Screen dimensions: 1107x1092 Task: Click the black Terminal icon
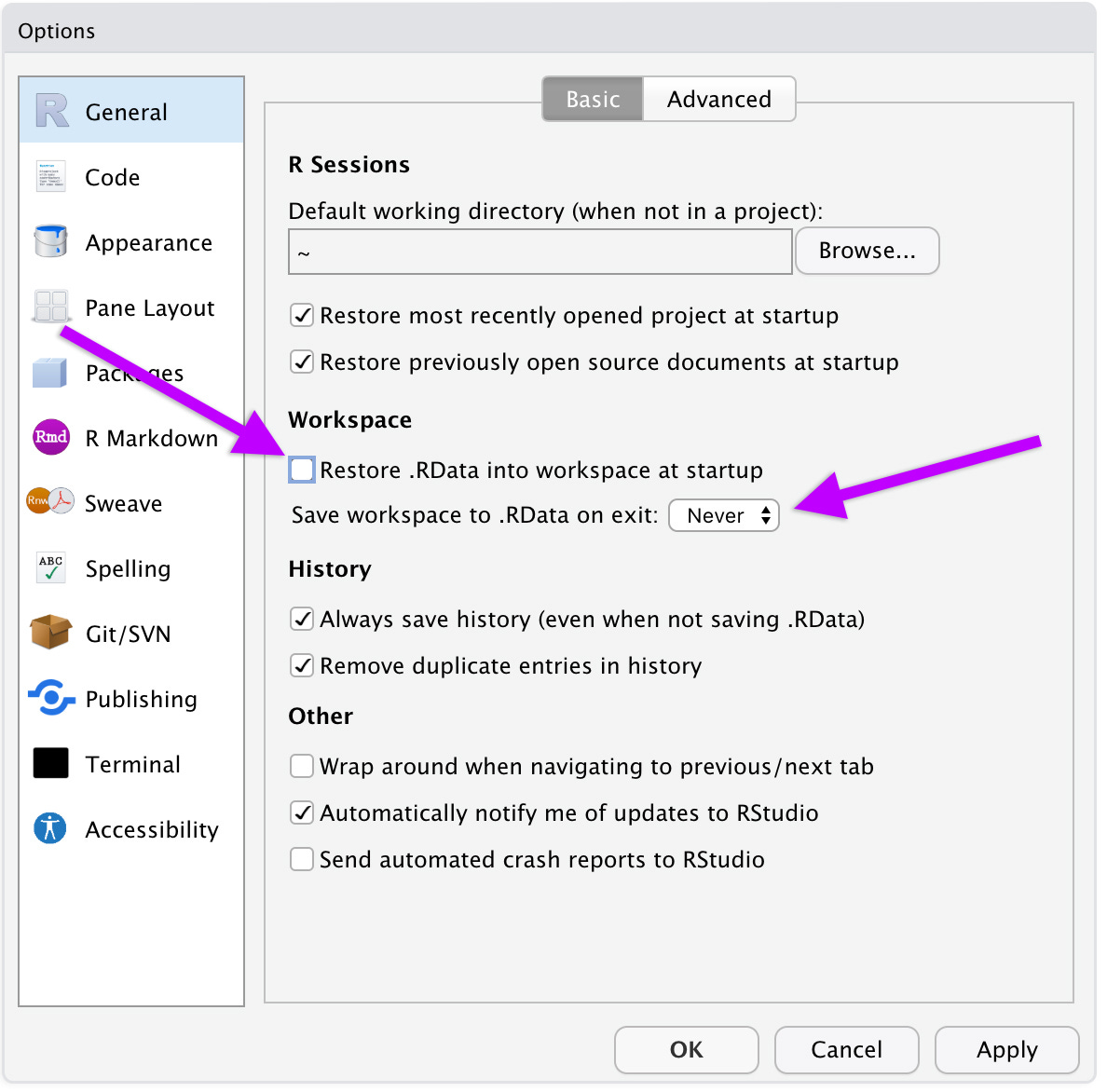(x=51, y=763)
